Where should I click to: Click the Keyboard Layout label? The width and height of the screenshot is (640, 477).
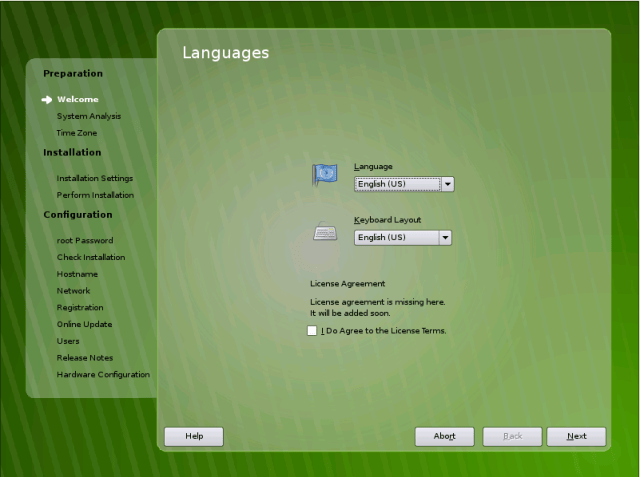pos(387,220)
